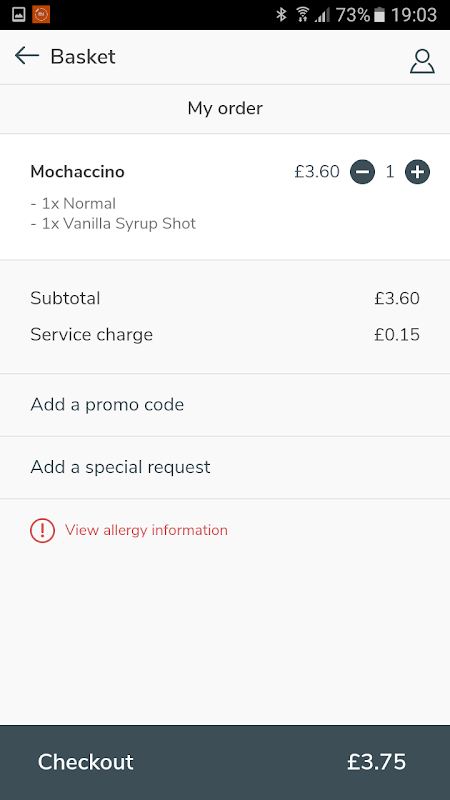The image size is (450, 800).
Task: Tap the orange app notification icon
Action: pos(41,14)
